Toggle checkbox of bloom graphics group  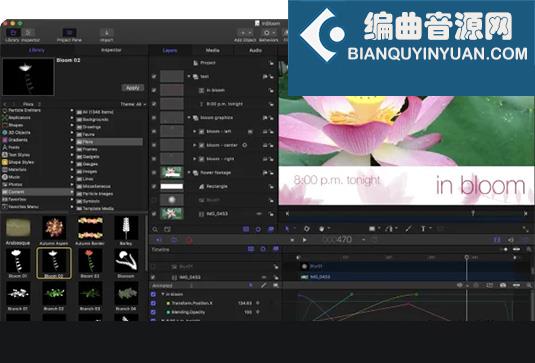point(154,118)
